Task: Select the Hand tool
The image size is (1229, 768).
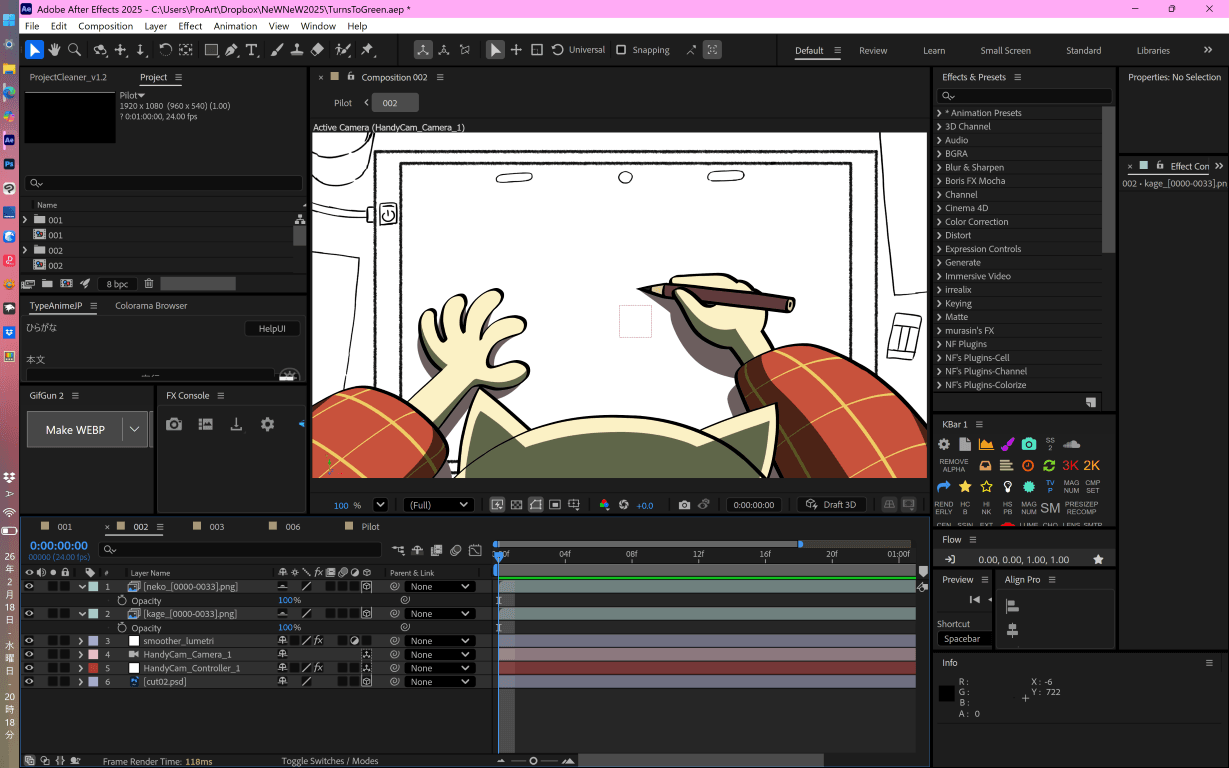Action: pos(54,50)
